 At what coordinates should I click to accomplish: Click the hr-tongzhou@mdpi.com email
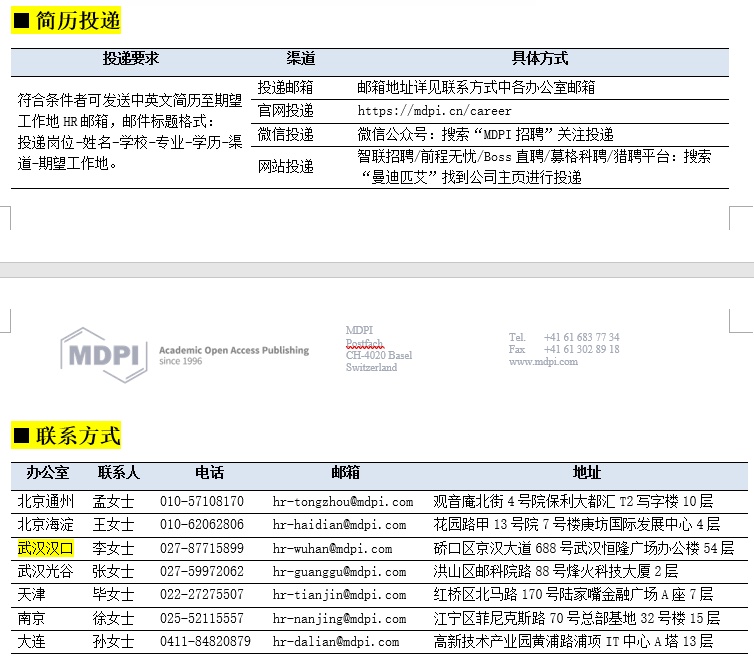coord(343,502)
